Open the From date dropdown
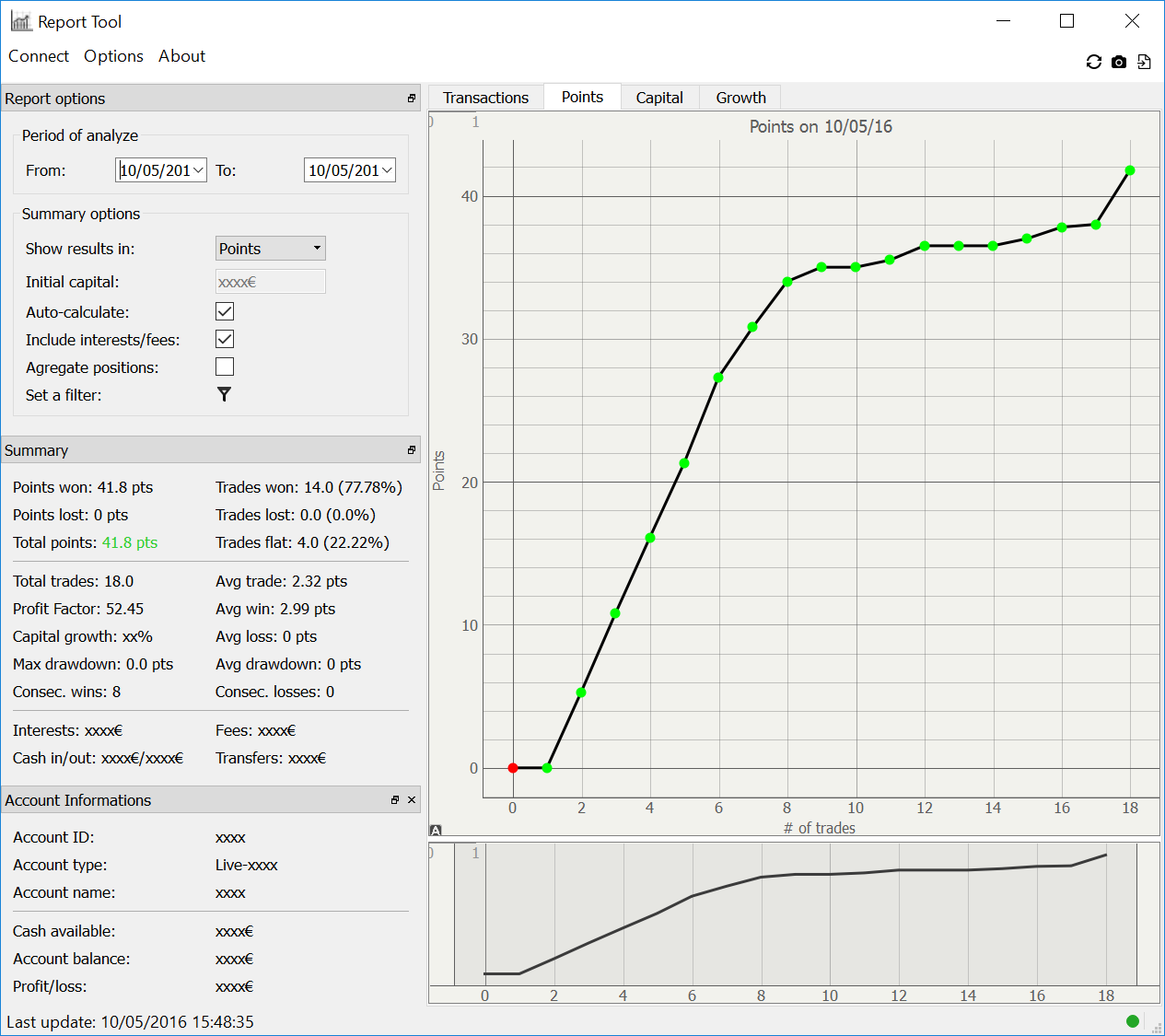Image resolution: width=1165 pixels, height=1036 pixels. [x=198, y=170]
